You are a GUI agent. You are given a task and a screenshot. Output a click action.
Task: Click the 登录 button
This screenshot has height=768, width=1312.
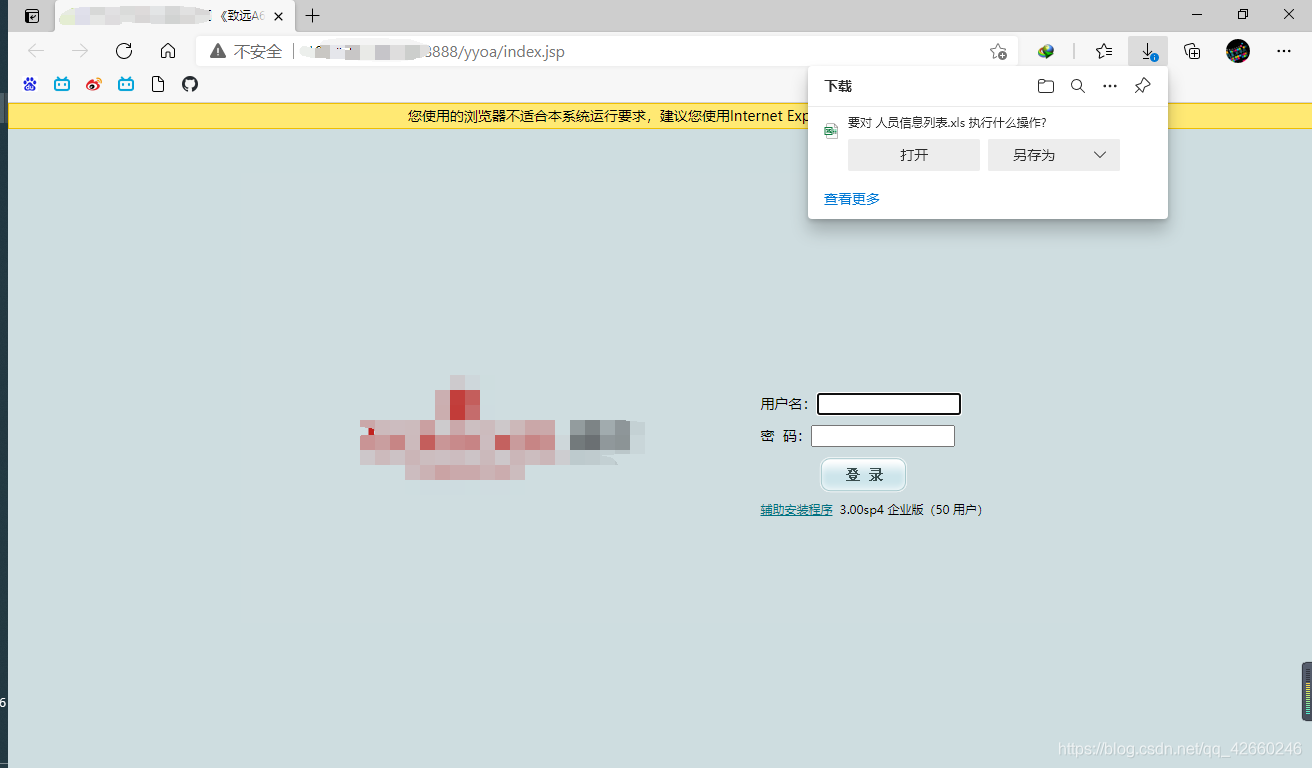tap(864, 475)
